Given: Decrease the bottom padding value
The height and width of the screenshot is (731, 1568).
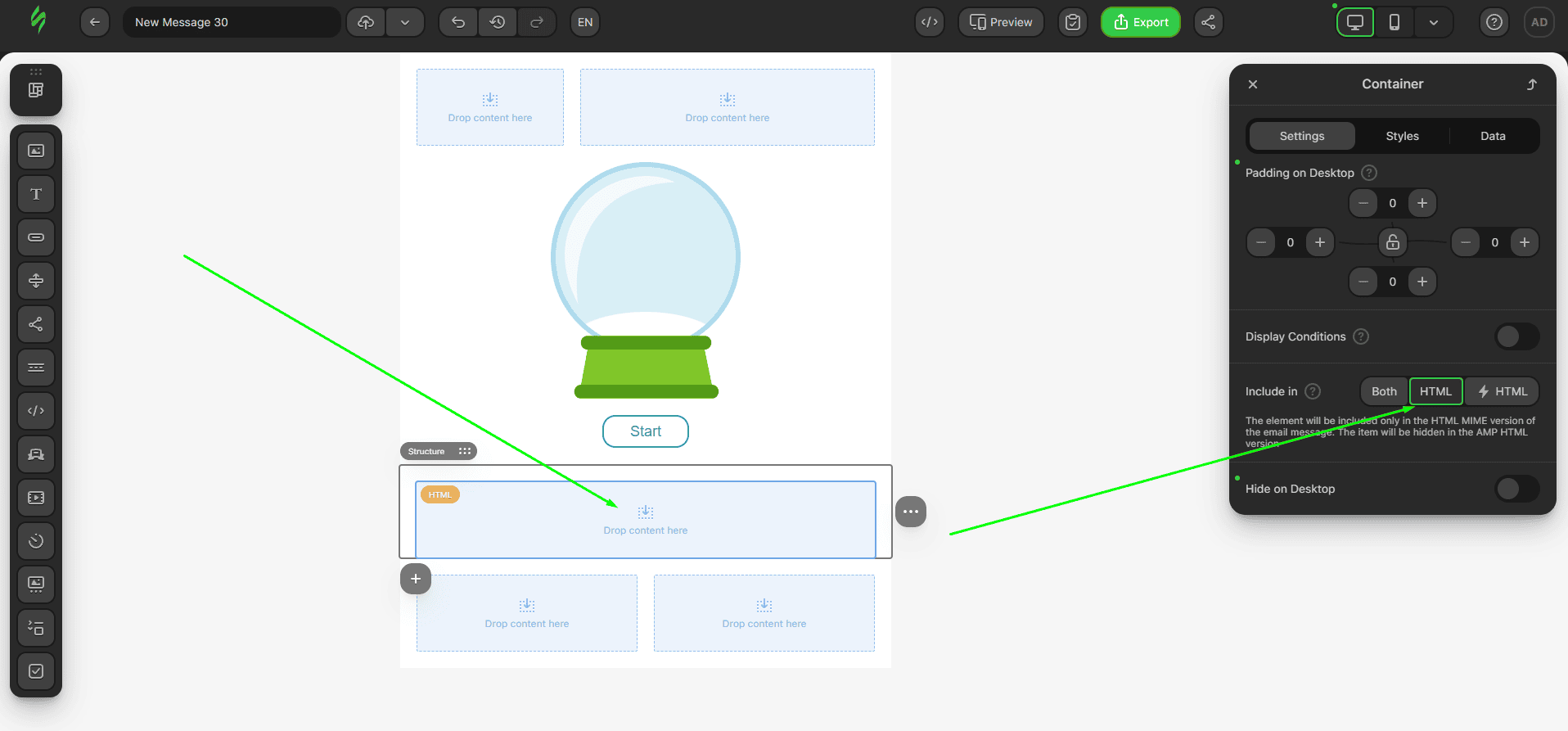Looking at the screenshot, I should [1363, 282].
